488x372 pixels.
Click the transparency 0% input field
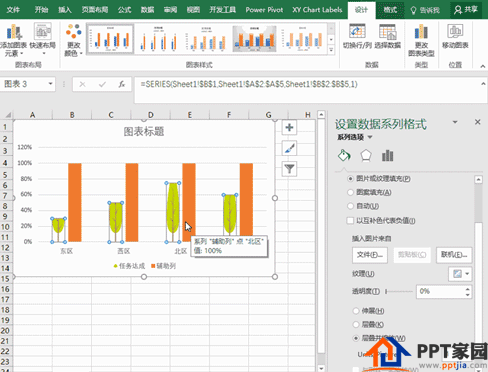tap(440, 292)
